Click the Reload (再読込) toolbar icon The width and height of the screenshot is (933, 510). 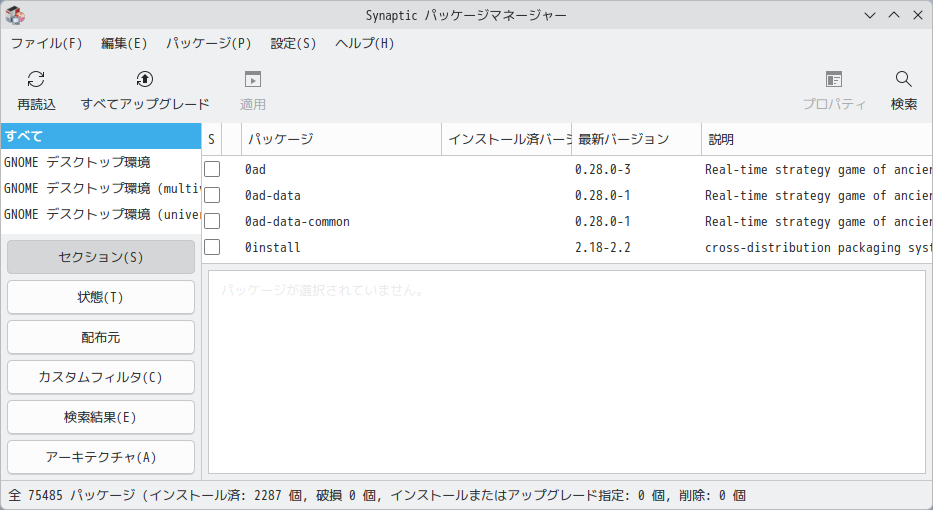(x=36, y=80)
